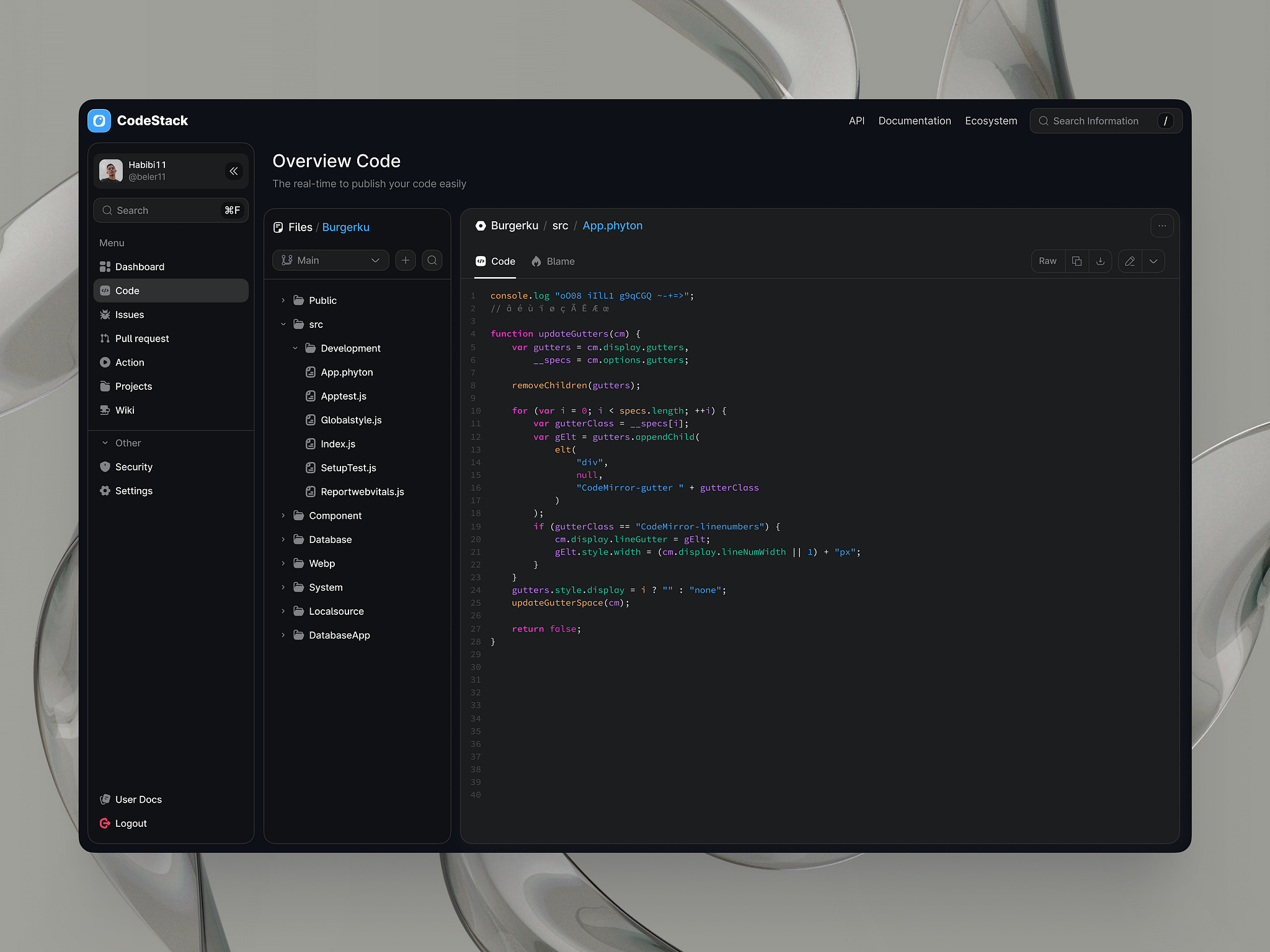1270x952 pixels.
Task: Open the Ecosystem menu item
Action: (991, 120)
